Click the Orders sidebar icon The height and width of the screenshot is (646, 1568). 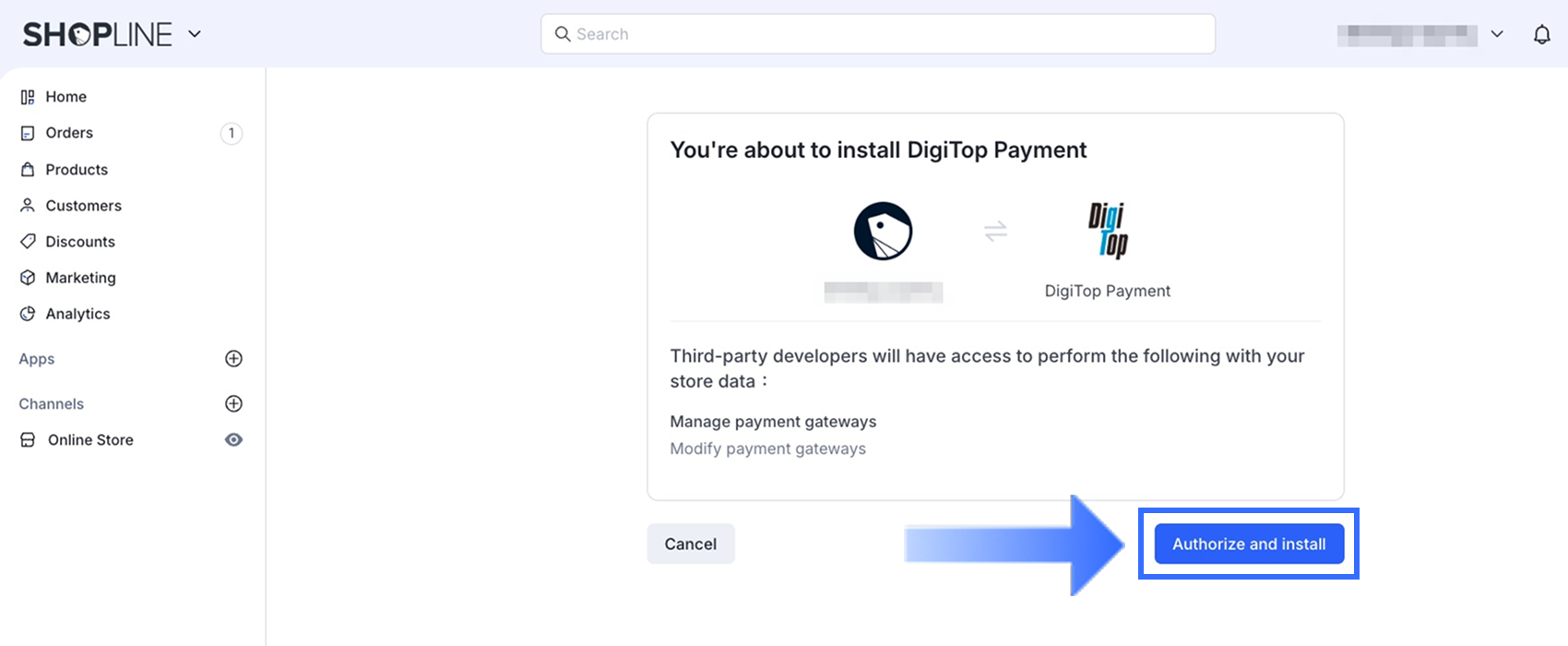[28, 133]
